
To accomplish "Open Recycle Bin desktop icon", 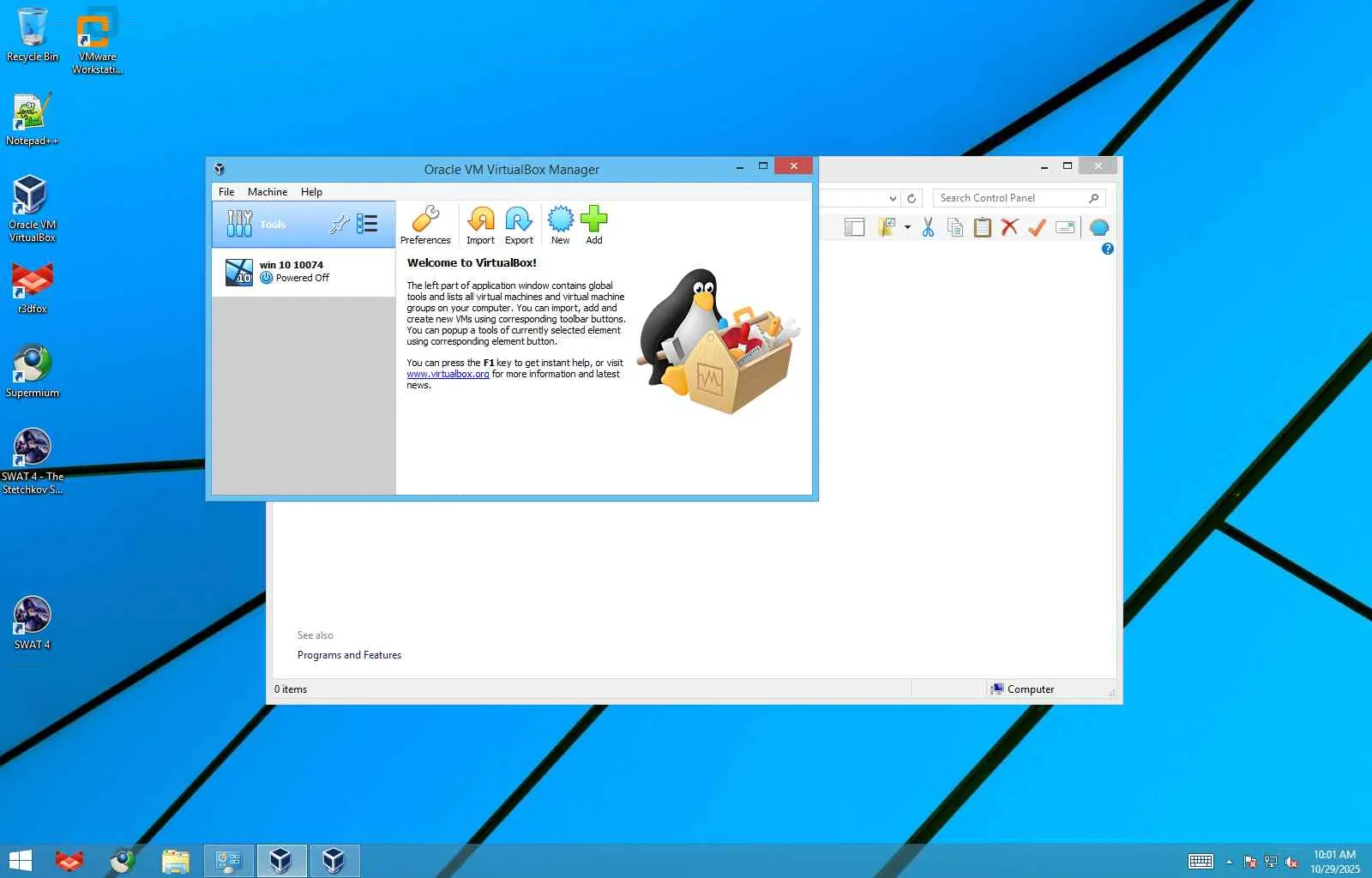I will tap(33, 35).
